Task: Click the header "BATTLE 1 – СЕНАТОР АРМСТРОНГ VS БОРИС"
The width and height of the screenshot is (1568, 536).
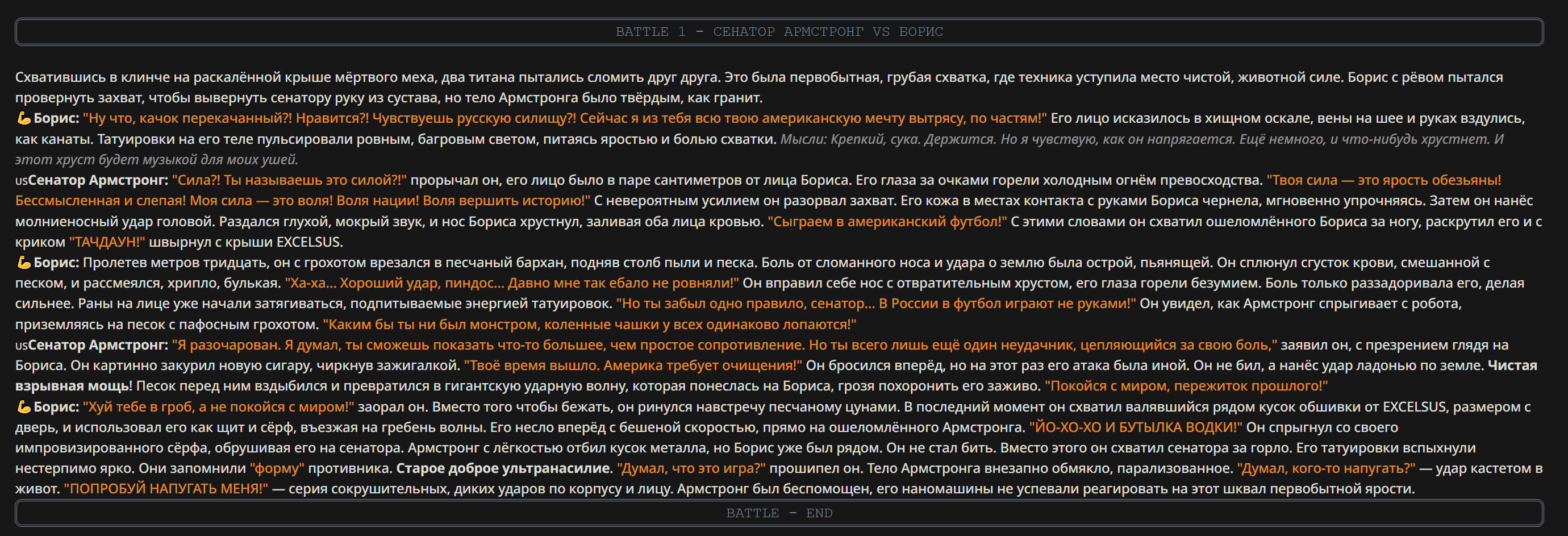Action: 779,32
